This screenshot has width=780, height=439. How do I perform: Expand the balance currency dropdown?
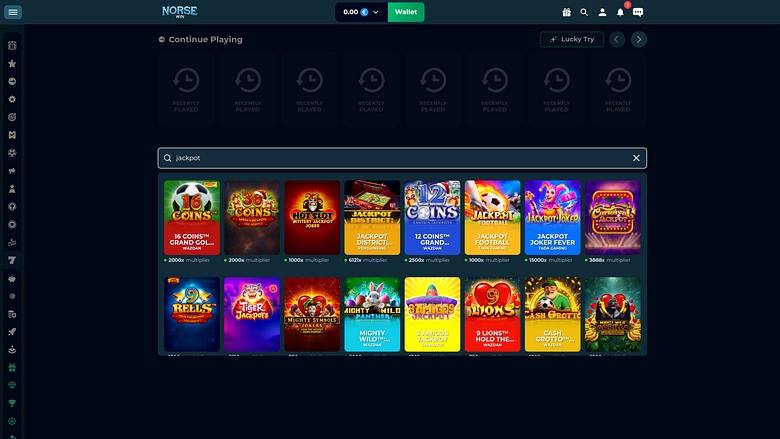(376, 12)
